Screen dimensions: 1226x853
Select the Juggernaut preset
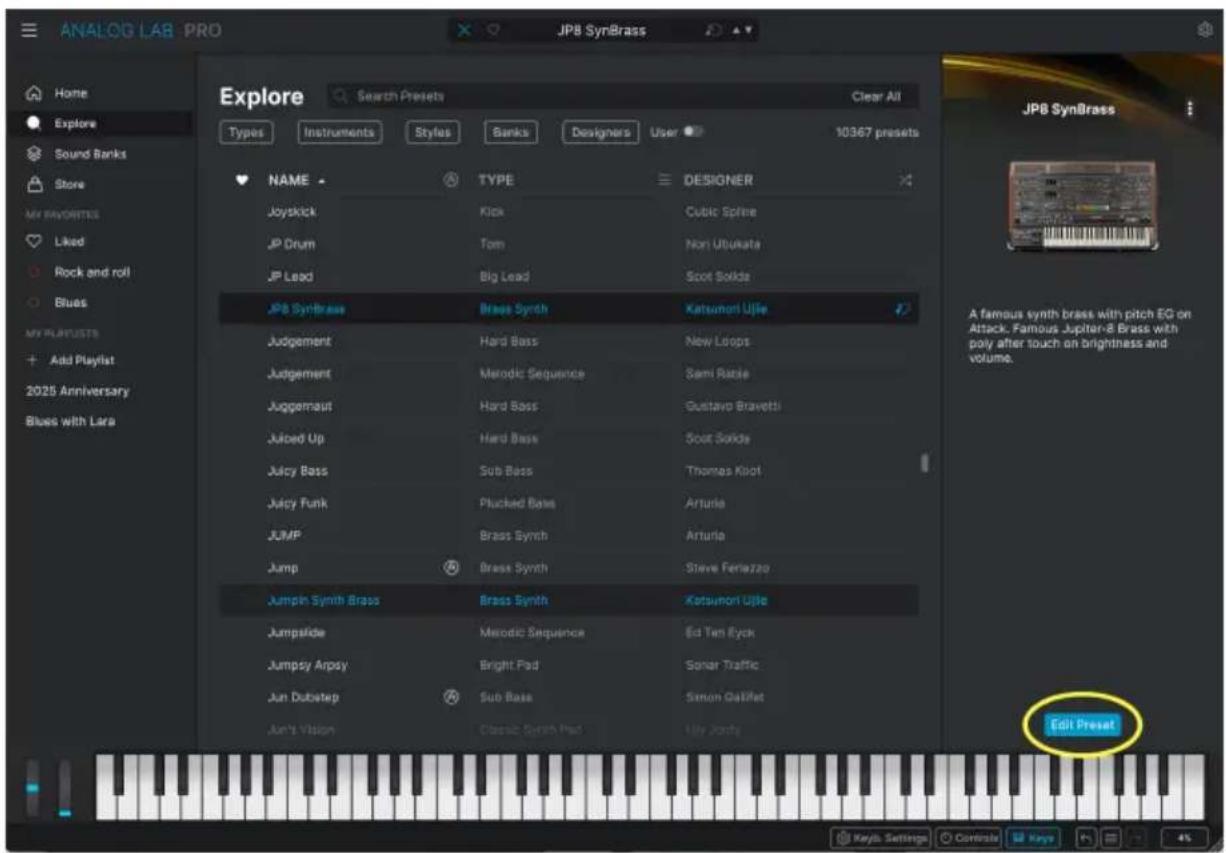[x=568, y=406]
